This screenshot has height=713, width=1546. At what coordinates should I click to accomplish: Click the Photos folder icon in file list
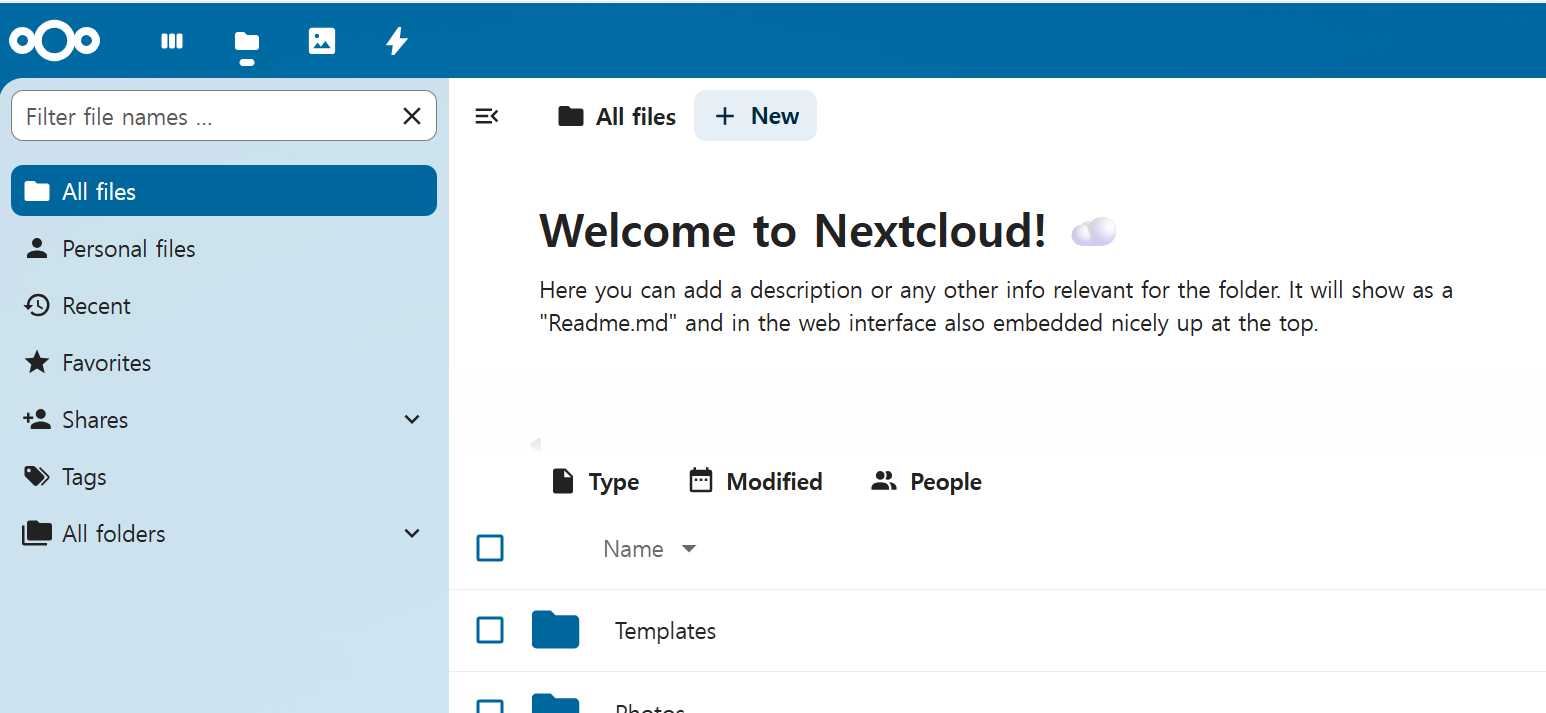[555, 703]
